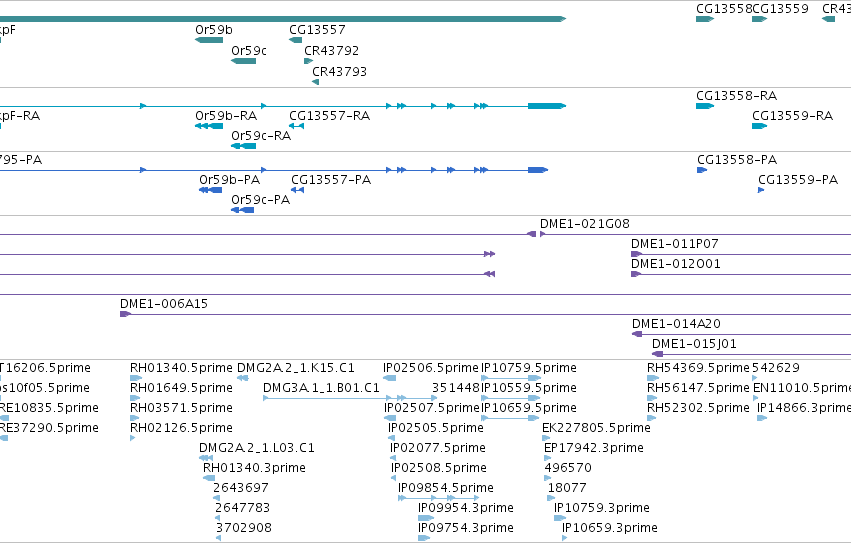Click the 18077 feature
The image size is (851, 543).
click(551, 498)
